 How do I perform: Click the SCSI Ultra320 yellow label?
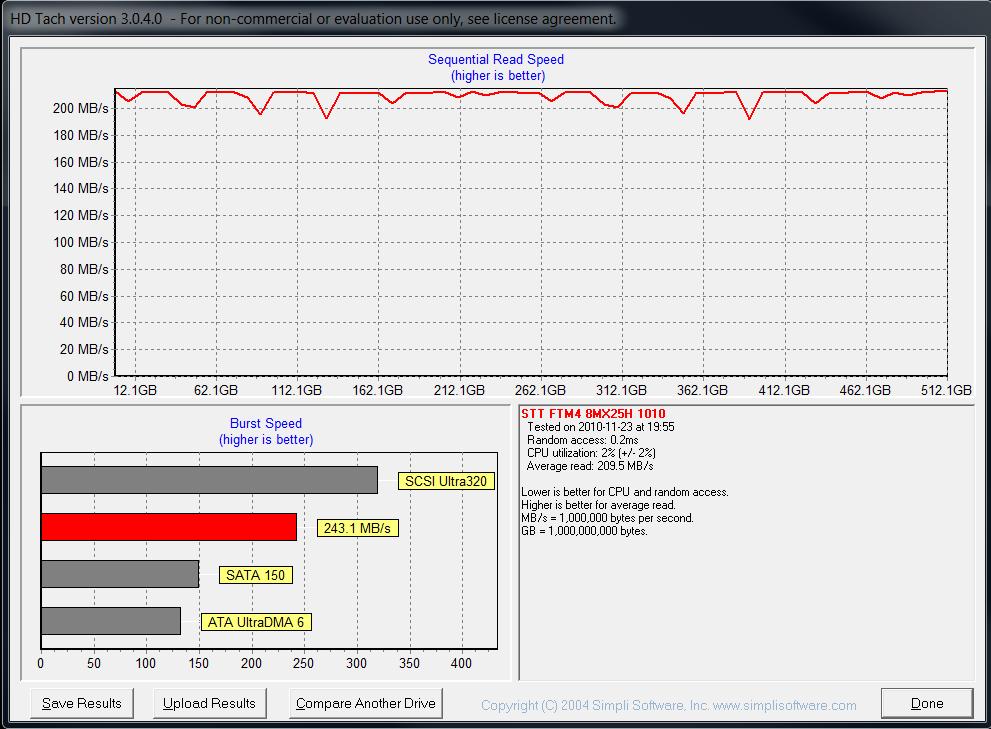point(446,481)
